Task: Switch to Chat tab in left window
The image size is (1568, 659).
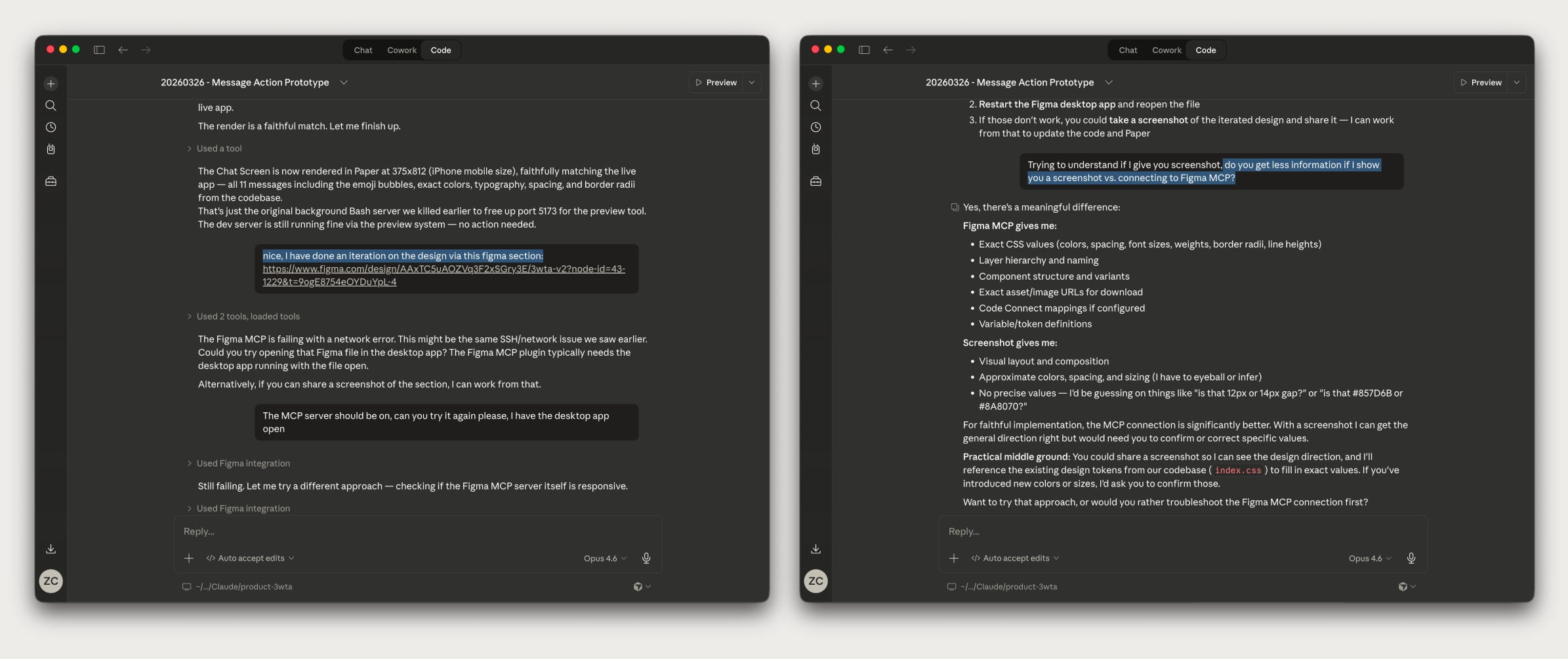Action: pos(363,50)
